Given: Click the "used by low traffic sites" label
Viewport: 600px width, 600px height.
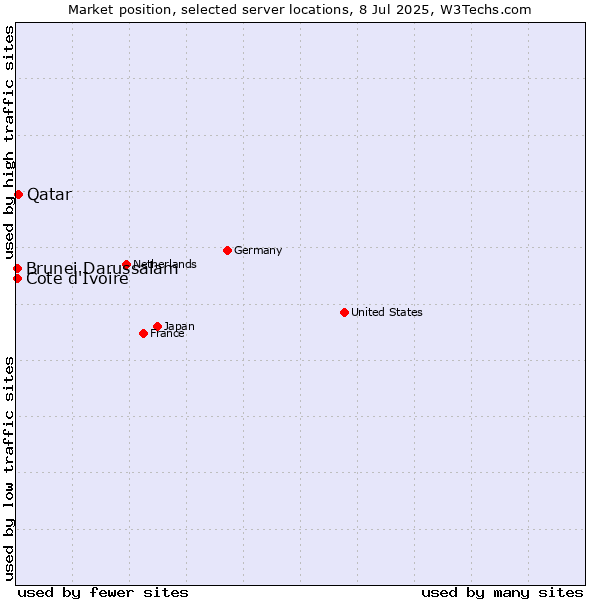Looking at the screenshot, I should tap(8, 469).
